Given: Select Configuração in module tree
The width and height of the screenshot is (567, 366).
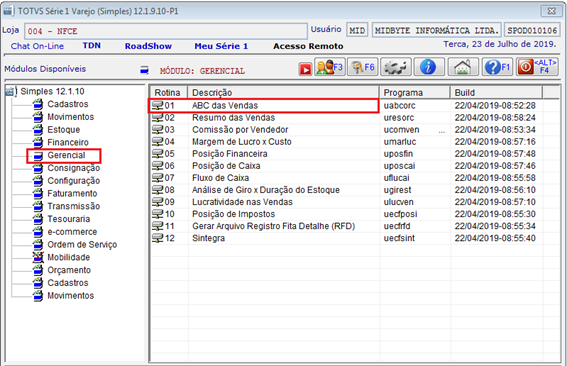Looking at the screenshot, I should [74, 181].
